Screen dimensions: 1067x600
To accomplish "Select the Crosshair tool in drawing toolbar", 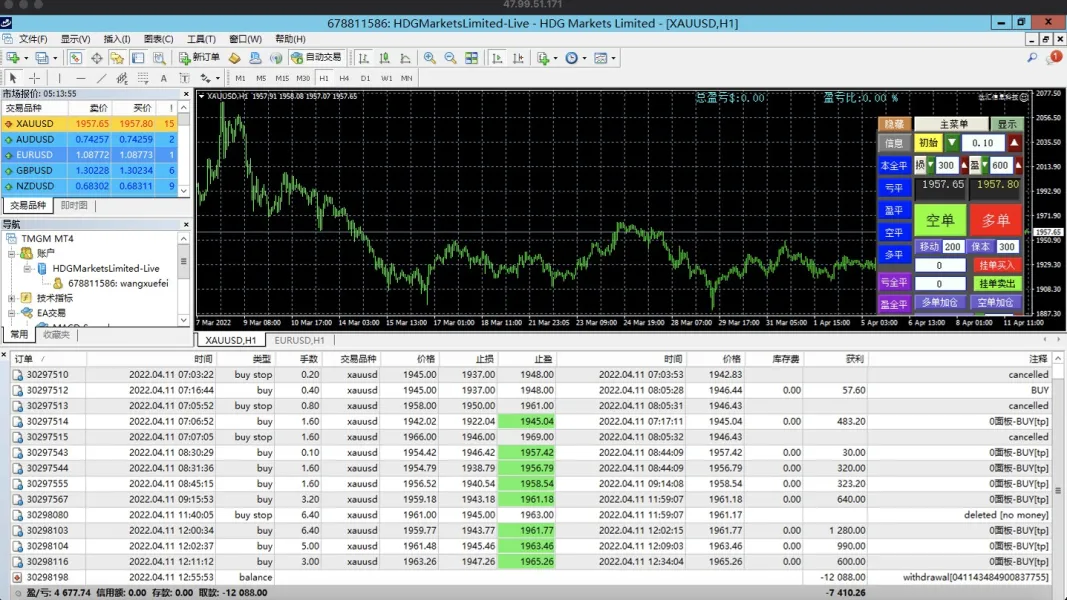I will pos(34,78).
